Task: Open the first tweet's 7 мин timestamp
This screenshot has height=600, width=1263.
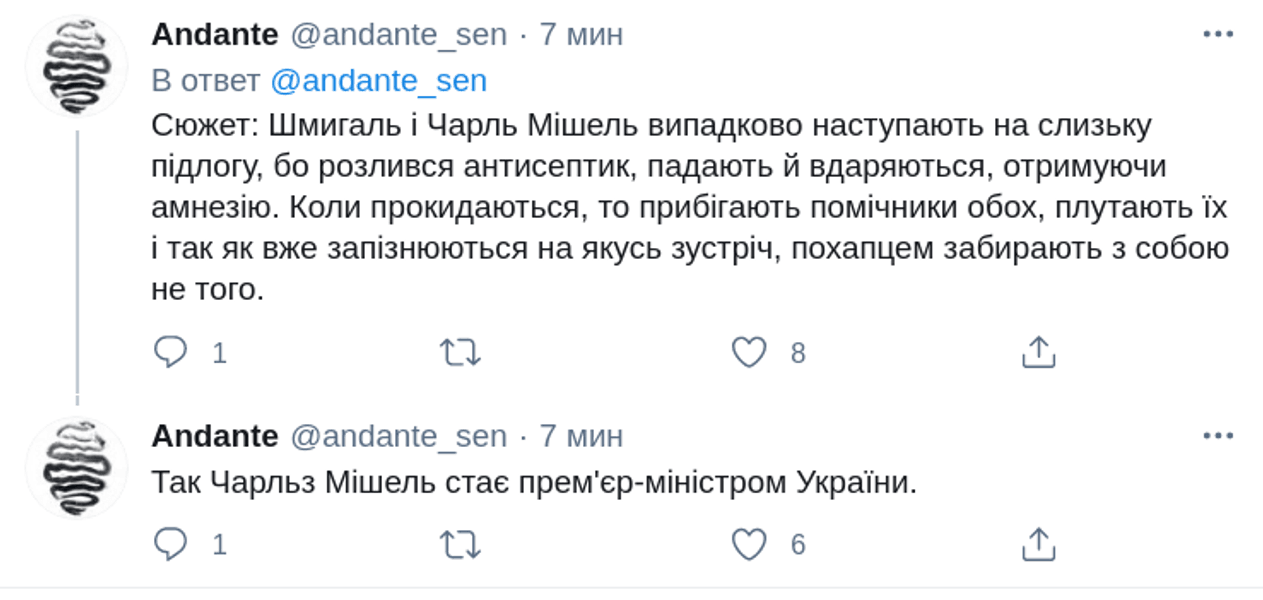Action: point(581,34)
